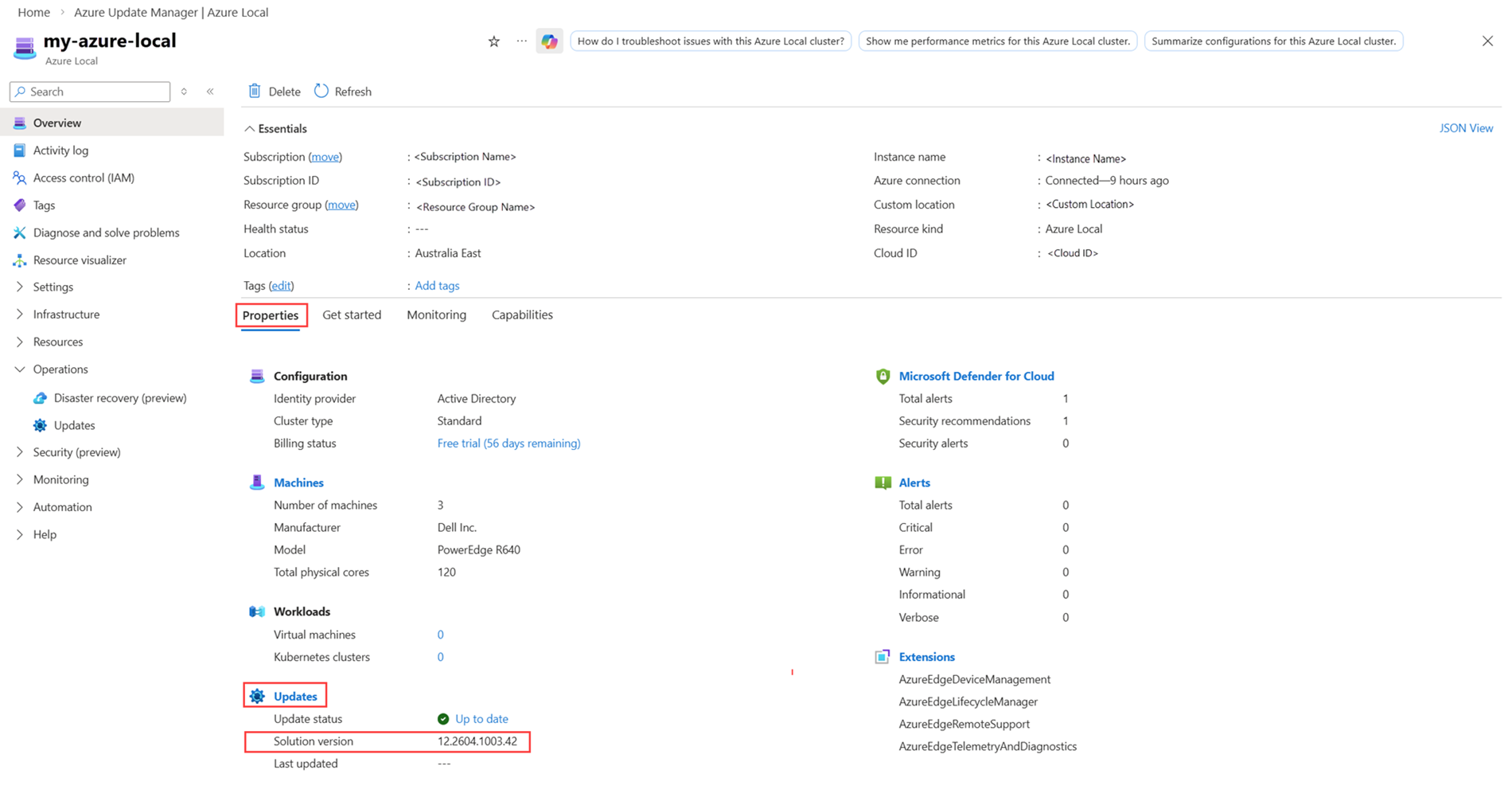Switch to the Monitoring tab
The image size is (1512, 809).
pos(436,315)
